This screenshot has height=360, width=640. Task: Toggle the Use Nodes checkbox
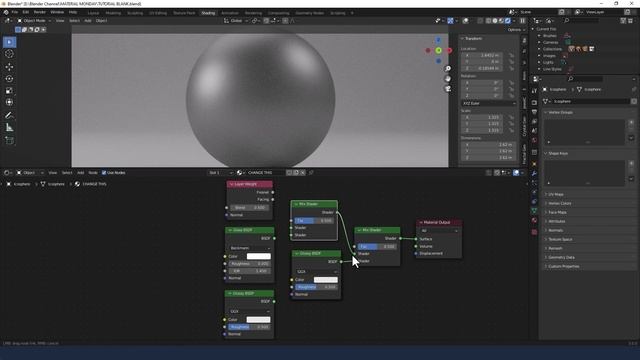tap(104, 173)
